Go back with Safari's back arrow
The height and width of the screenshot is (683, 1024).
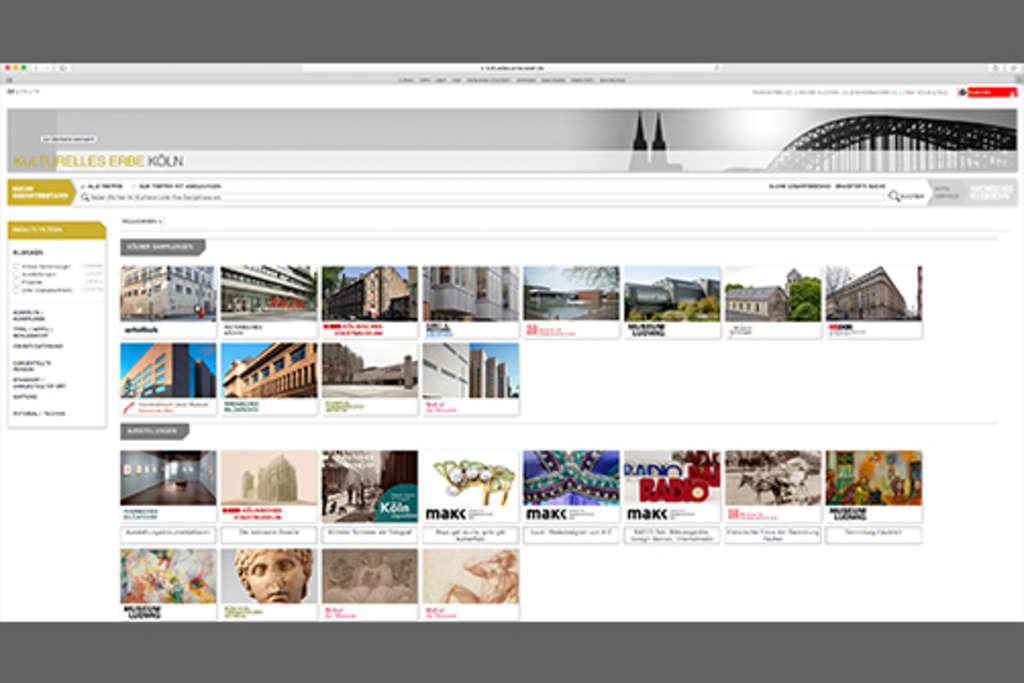tap(36, 68)
